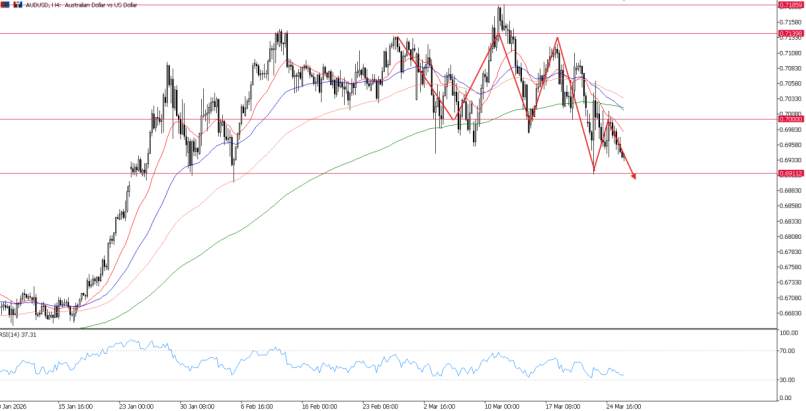The width and height of the screenshot is (806, 411).
Task: Click the 0.68830 price axis value
Action: click(792, 191)
